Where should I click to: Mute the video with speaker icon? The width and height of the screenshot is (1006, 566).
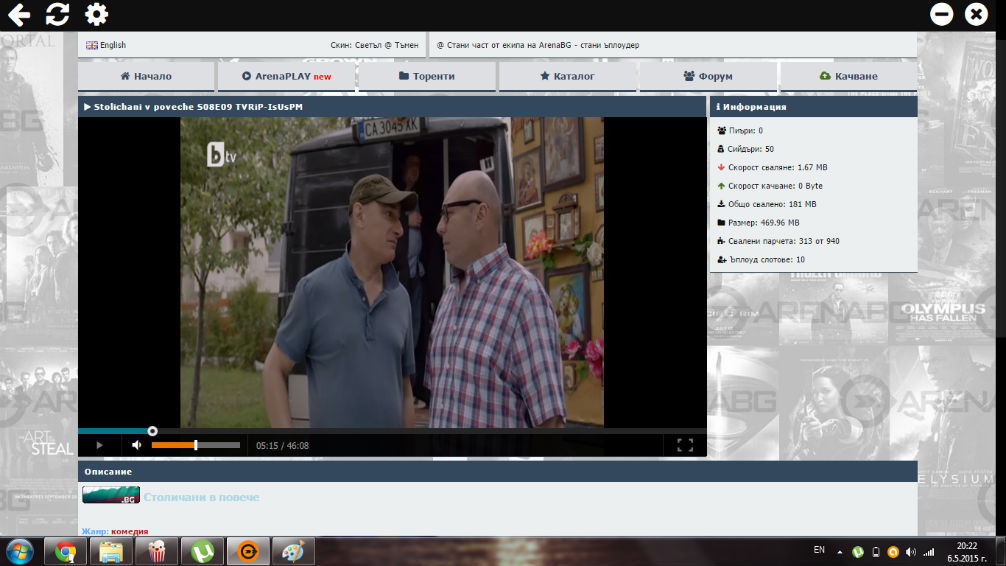pos(137,445)
